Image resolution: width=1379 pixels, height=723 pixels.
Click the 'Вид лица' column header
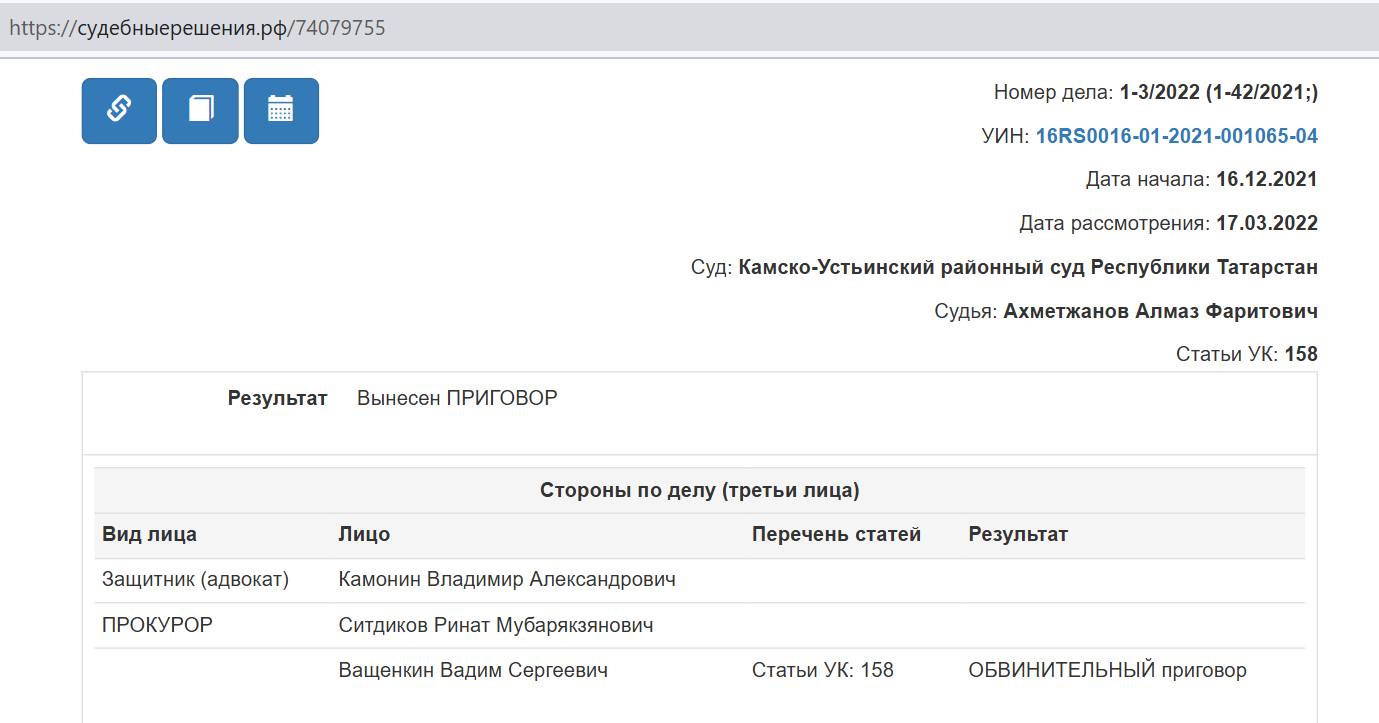point(149,535)
